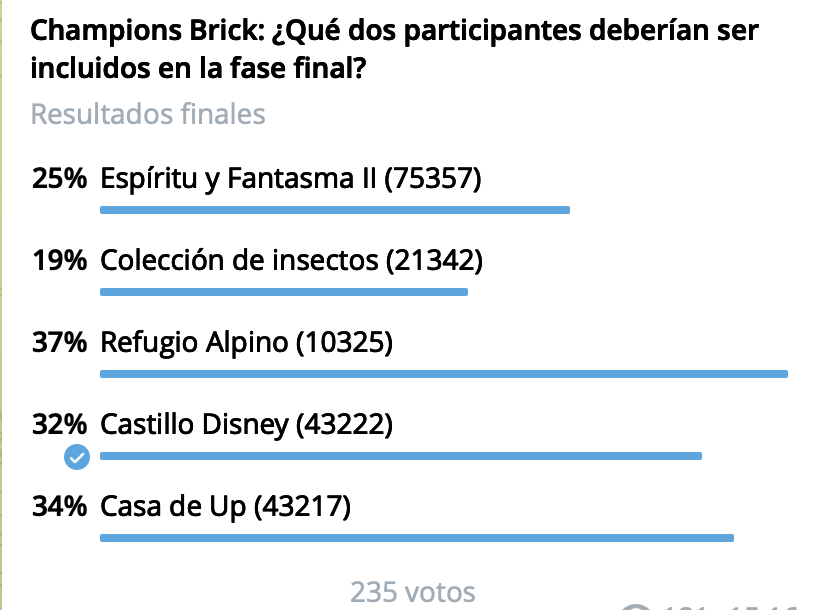Select the Espíritu y Fantasma II option

(x=291, y=179)
